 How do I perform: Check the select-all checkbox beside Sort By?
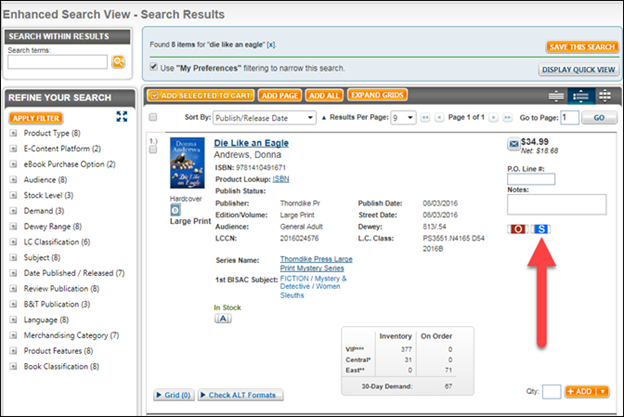153,118
